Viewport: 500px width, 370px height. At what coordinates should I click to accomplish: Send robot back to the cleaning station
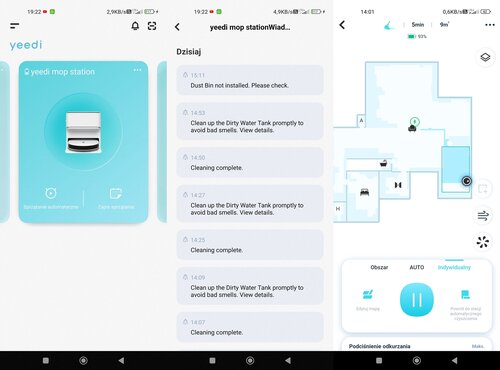point(466,304)
